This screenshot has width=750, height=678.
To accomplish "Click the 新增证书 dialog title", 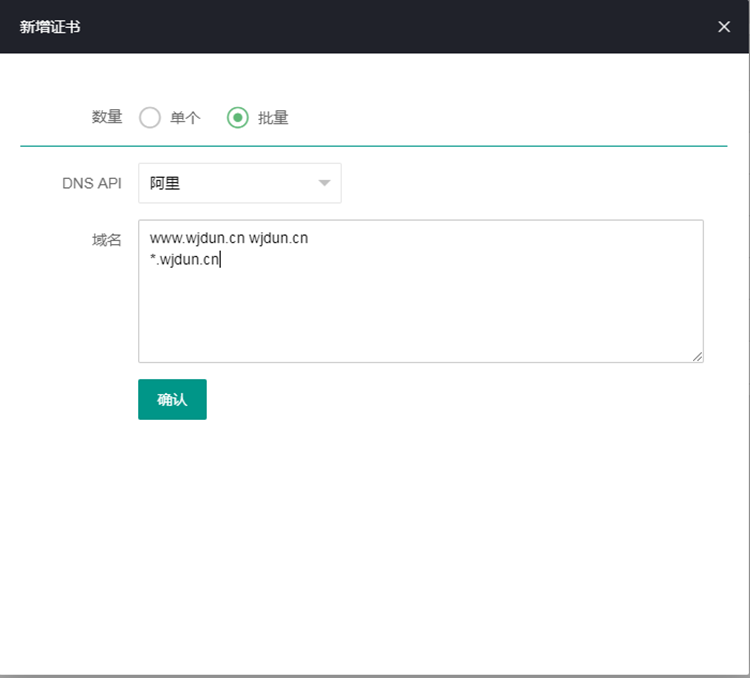I will (x=50, y=27).
